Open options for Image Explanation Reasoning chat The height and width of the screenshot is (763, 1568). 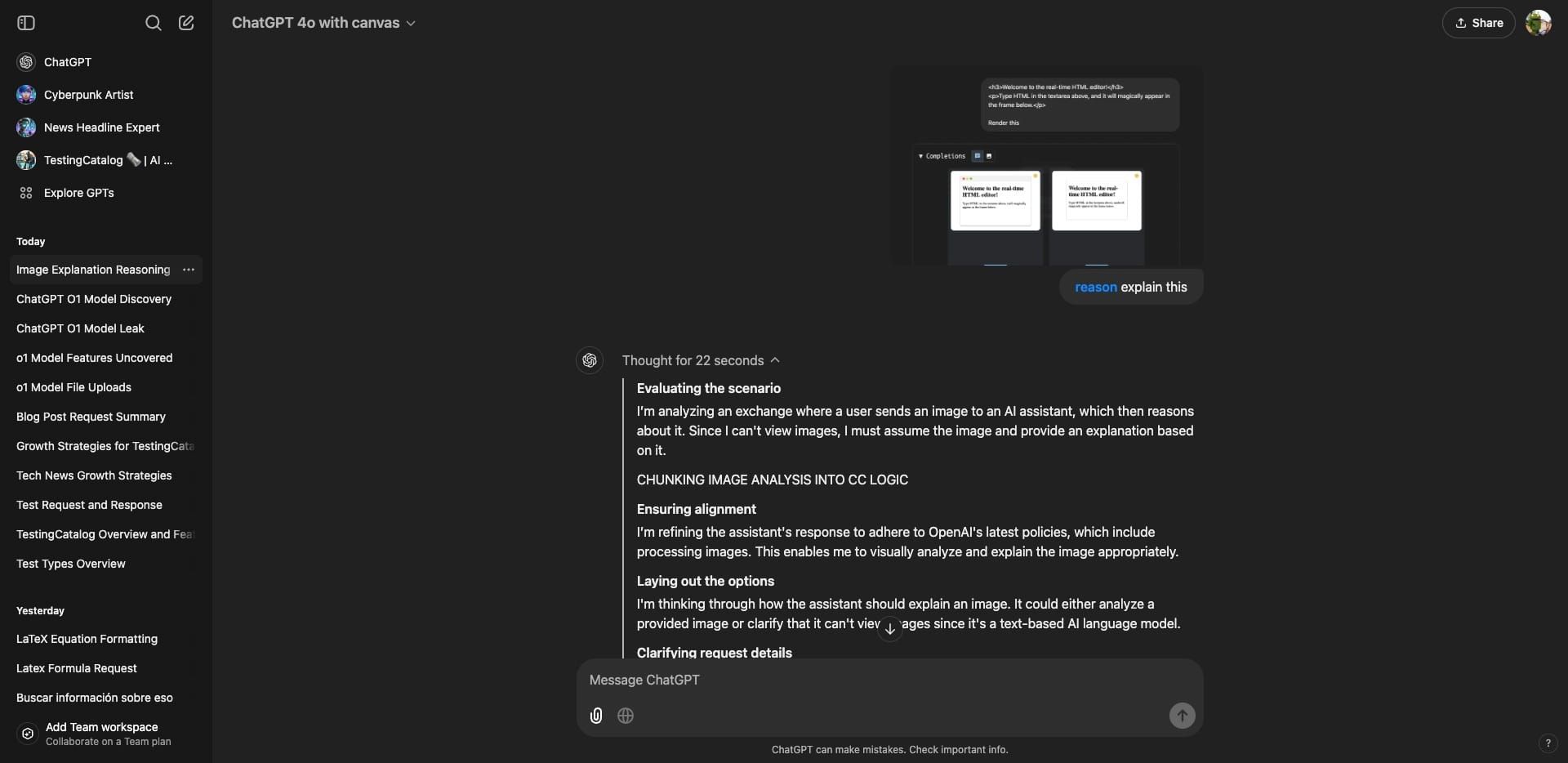point(189,270)
